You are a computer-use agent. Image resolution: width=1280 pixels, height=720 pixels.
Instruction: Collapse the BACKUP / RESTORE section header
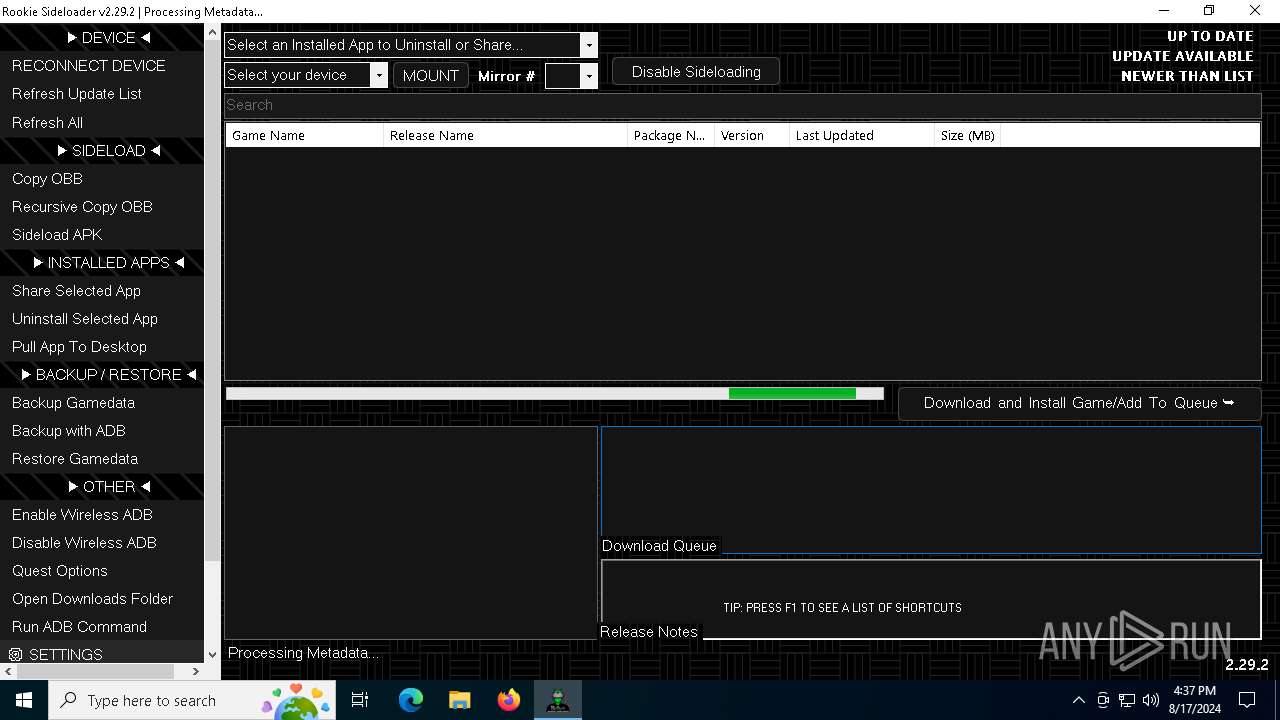click(108, 374)
